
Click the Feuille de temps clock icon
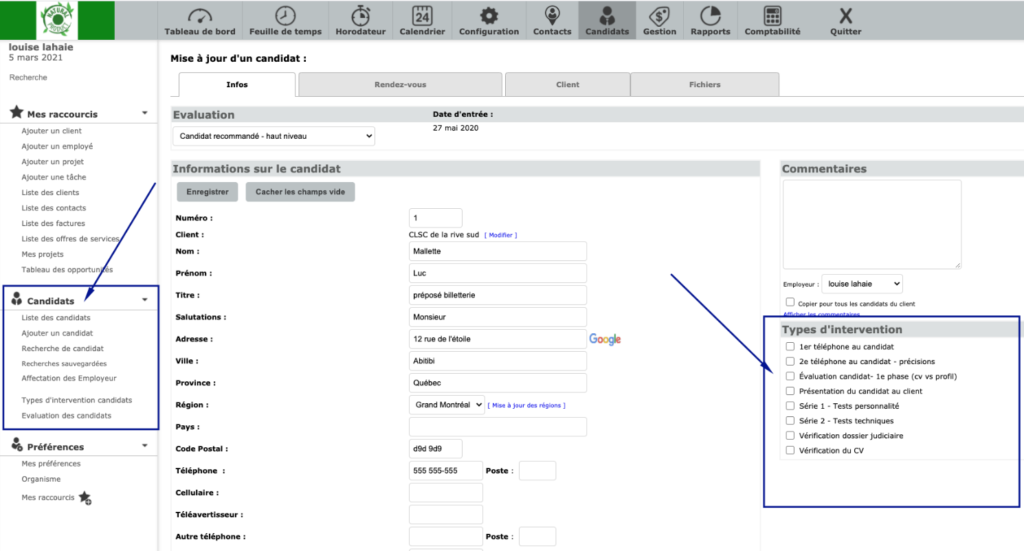(285, 16)
